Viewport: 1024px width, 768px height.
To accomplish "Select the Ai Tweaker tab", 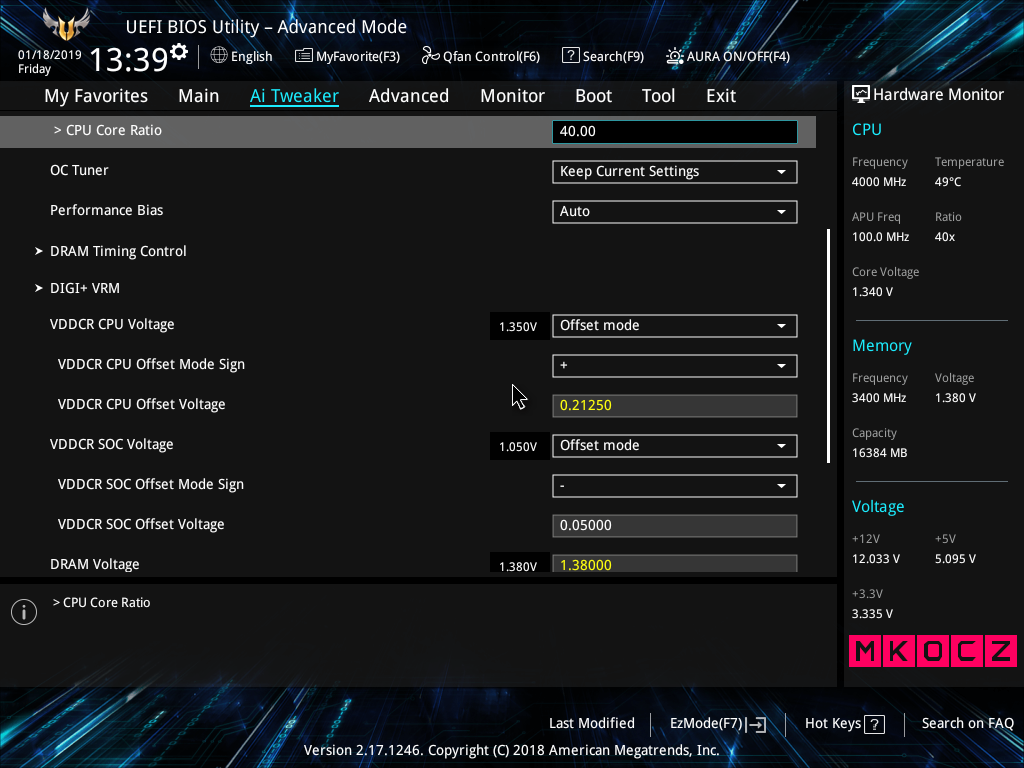I will coord(294,96).
